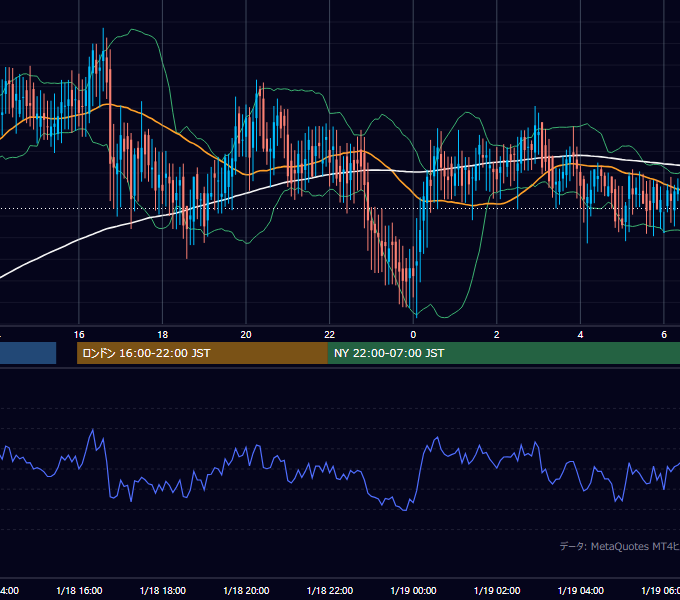Click the 1/18 22:00 date label
The height and width of the screenshot is (600, 680).
pos(330,590)
